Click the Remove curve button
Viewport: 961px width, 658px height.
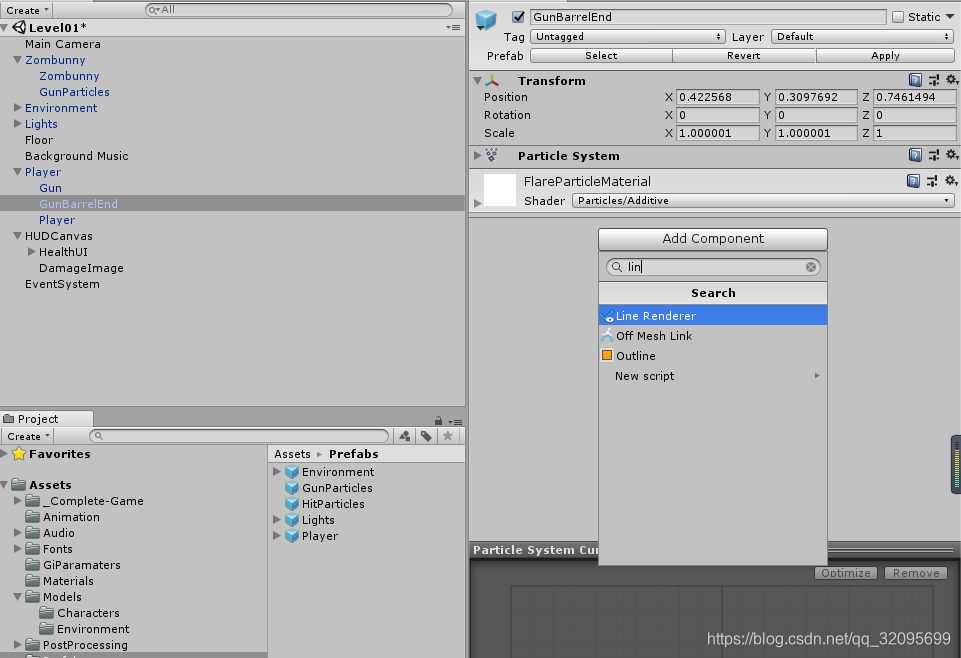point(916,573)
